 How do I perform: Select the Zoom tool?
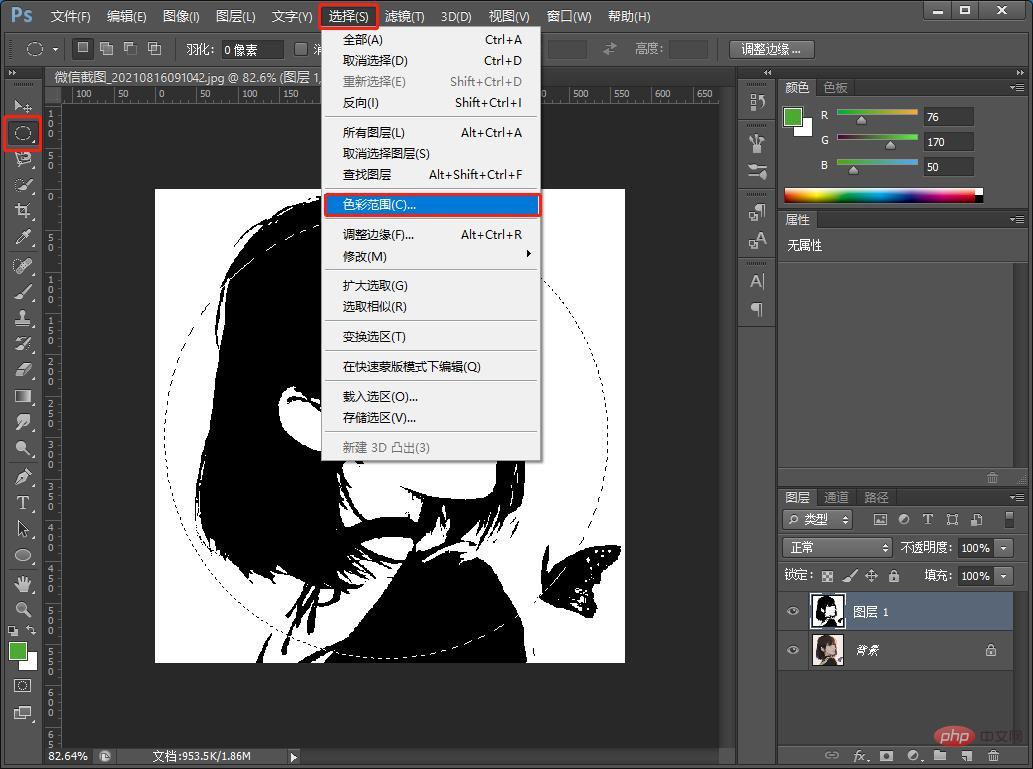tap(22, 609)
